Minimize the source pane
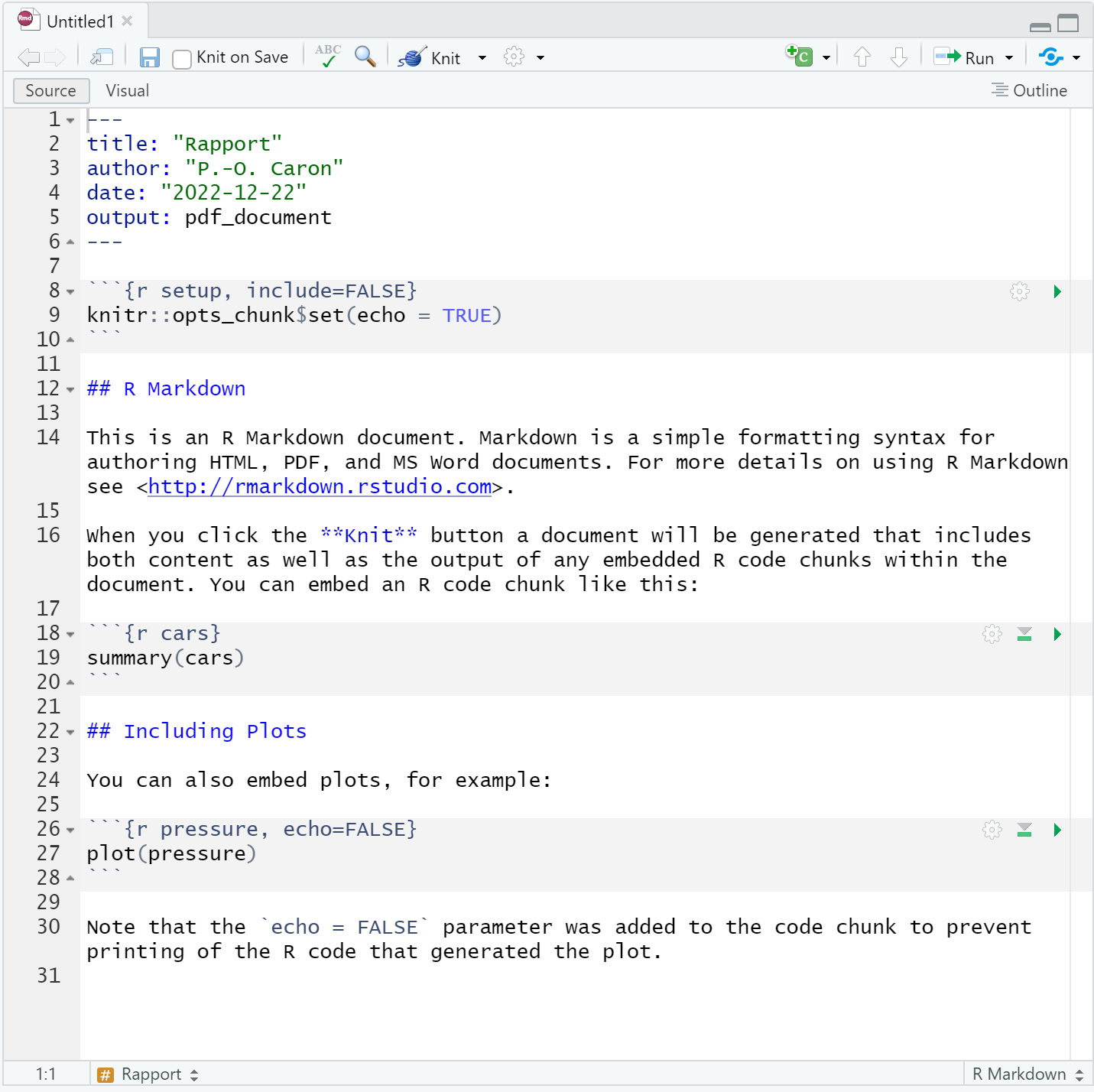 1040,26
